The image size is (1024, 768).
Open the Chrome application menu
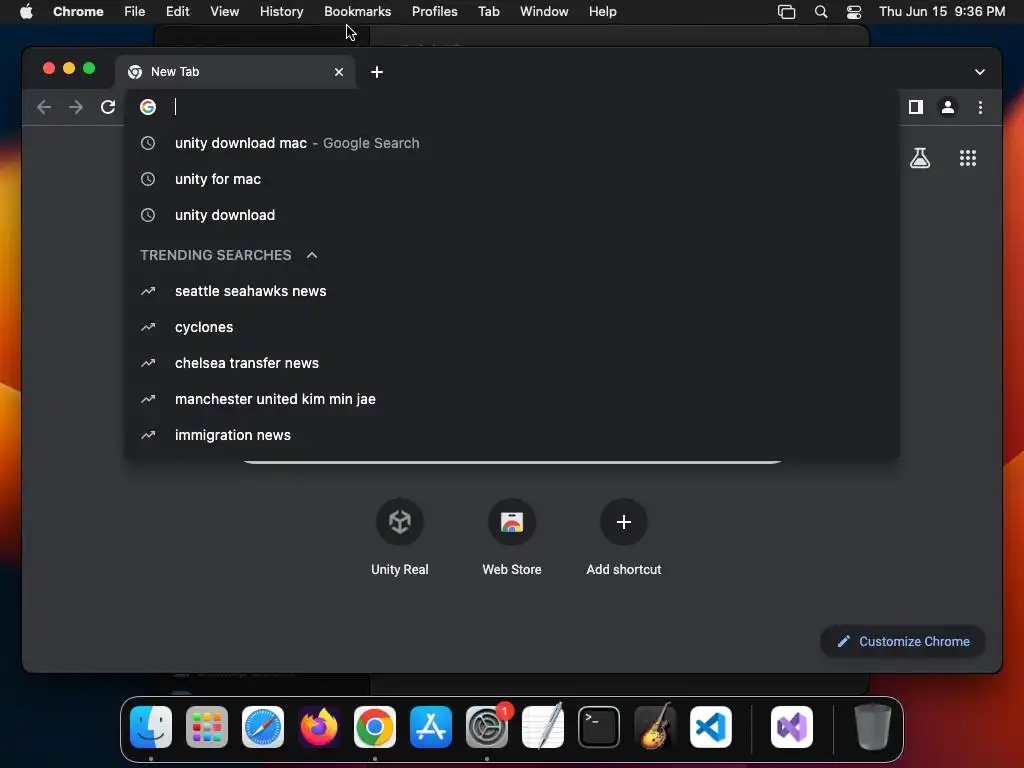tap(78, 12)
